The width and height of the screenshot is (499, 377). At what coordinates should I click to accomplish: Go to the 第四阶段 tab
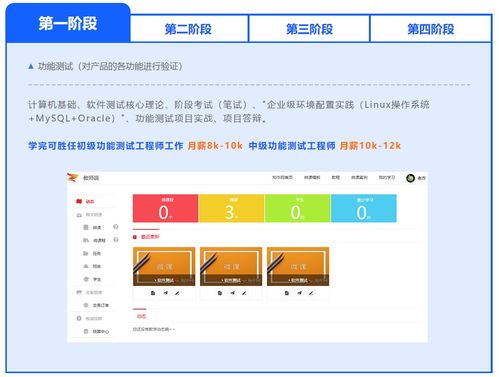430,29
